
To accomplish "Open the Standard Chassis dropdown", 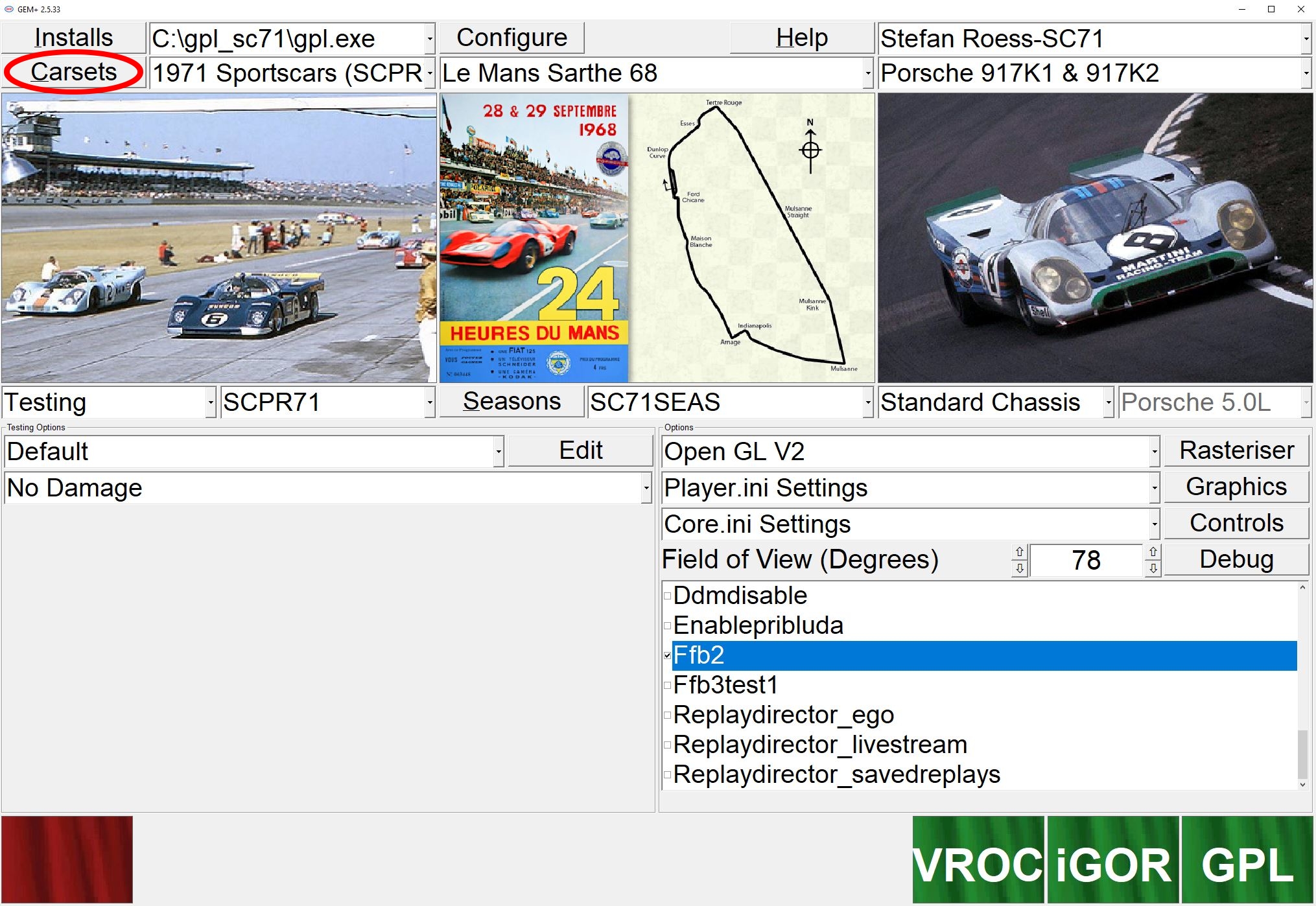I will pyautogui.click(x=1108, y=402).
